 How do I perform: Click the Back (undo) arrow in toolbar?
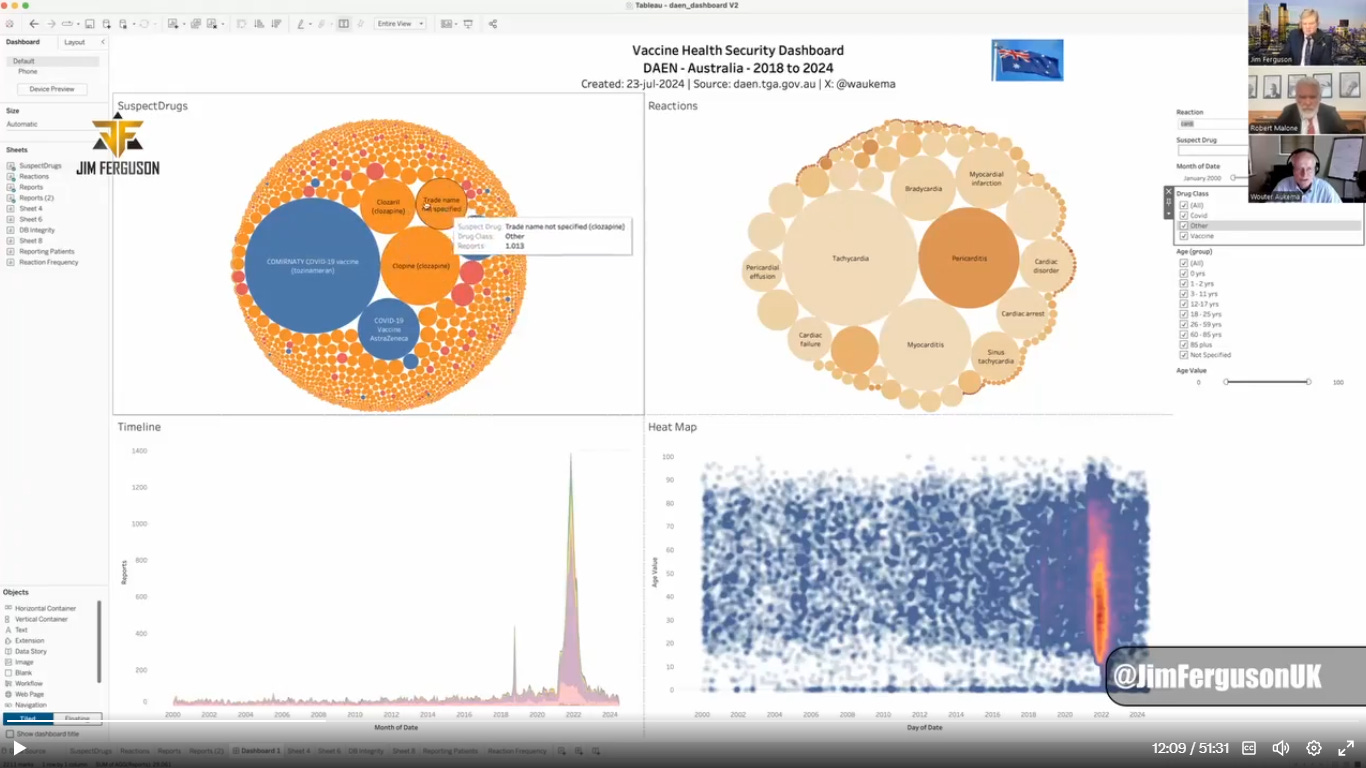point(34,23)
